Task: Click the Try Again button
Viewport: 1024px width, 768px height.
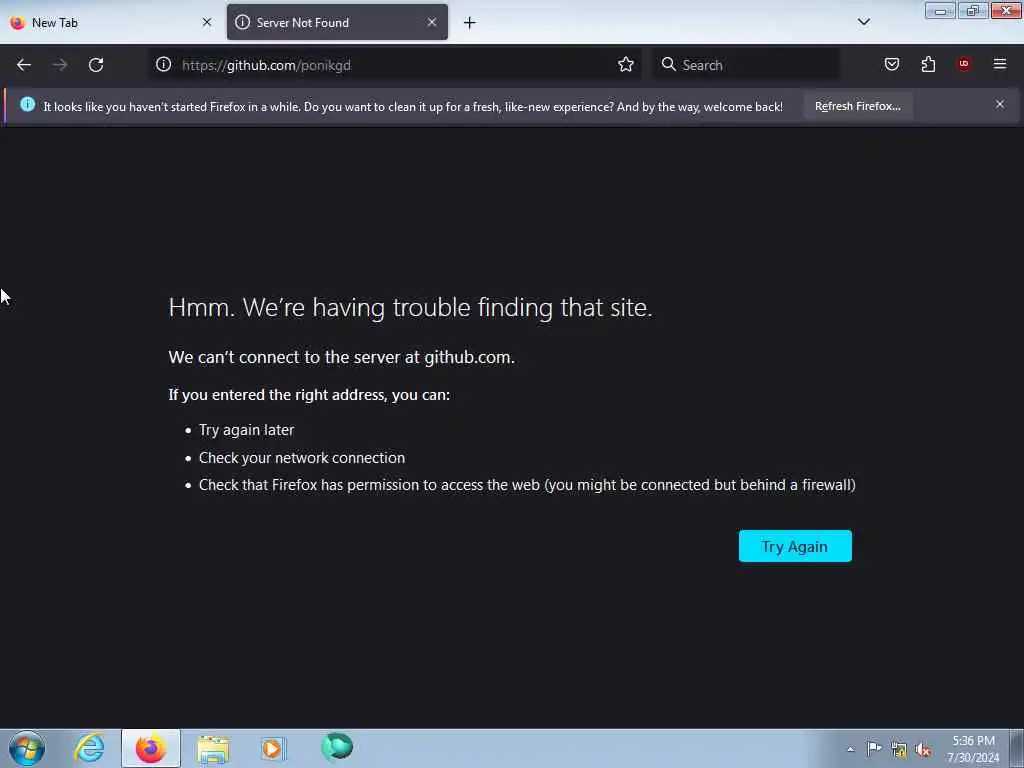Action: point(795,546)
